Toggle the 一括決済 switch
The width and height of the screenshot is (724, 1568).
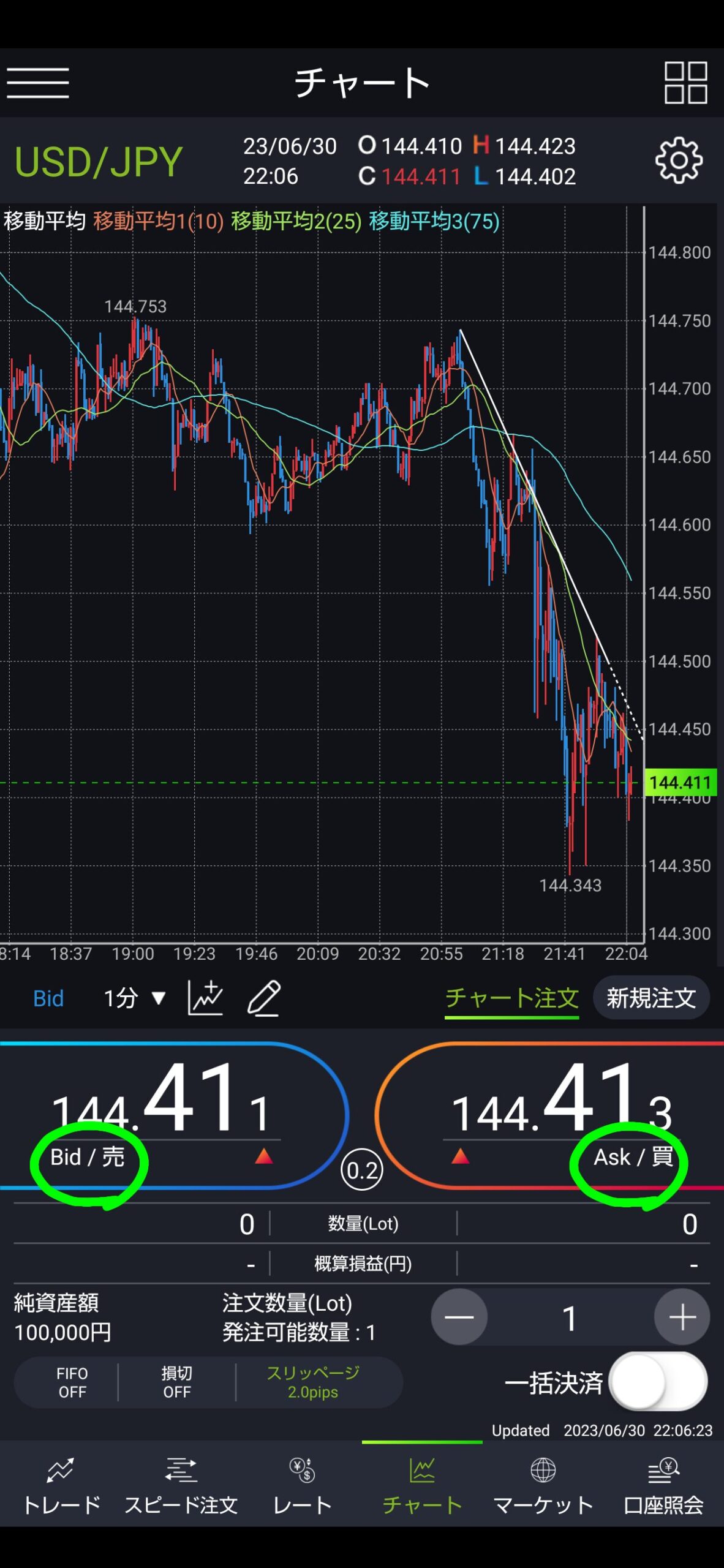click(659, 1382)
